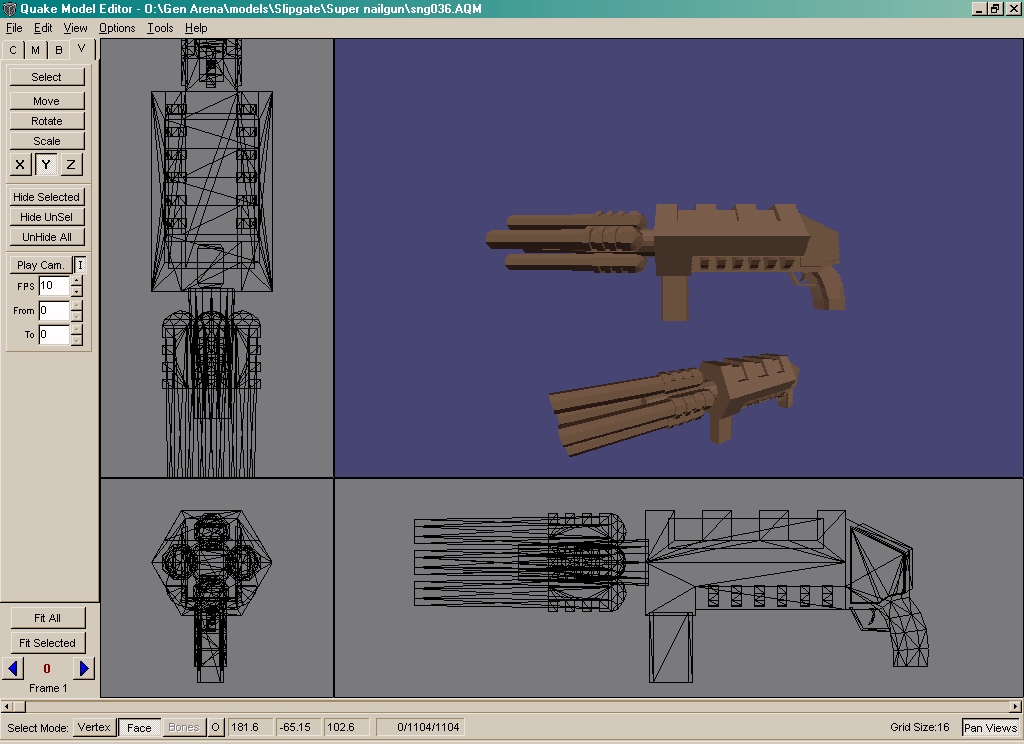The height and width of the screenshot is (744, 1024).
Task: Open the Help menu
Action: [196, 28]
